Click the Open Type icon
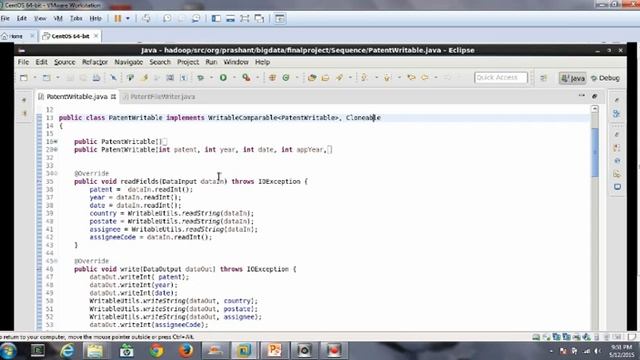Viewport: 640px width, 360px height. (312, 78)
